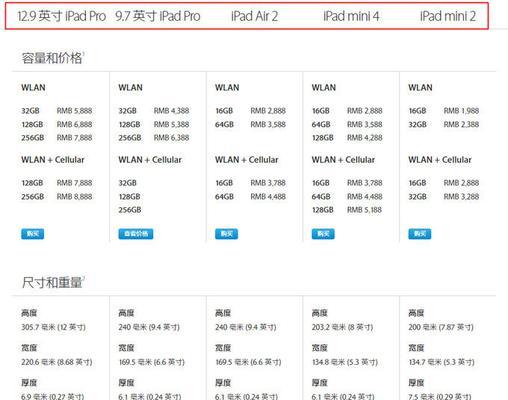Click 169.5 毫米 width in iPad Air 2 column
508x400 pixels.
(248, 362)
